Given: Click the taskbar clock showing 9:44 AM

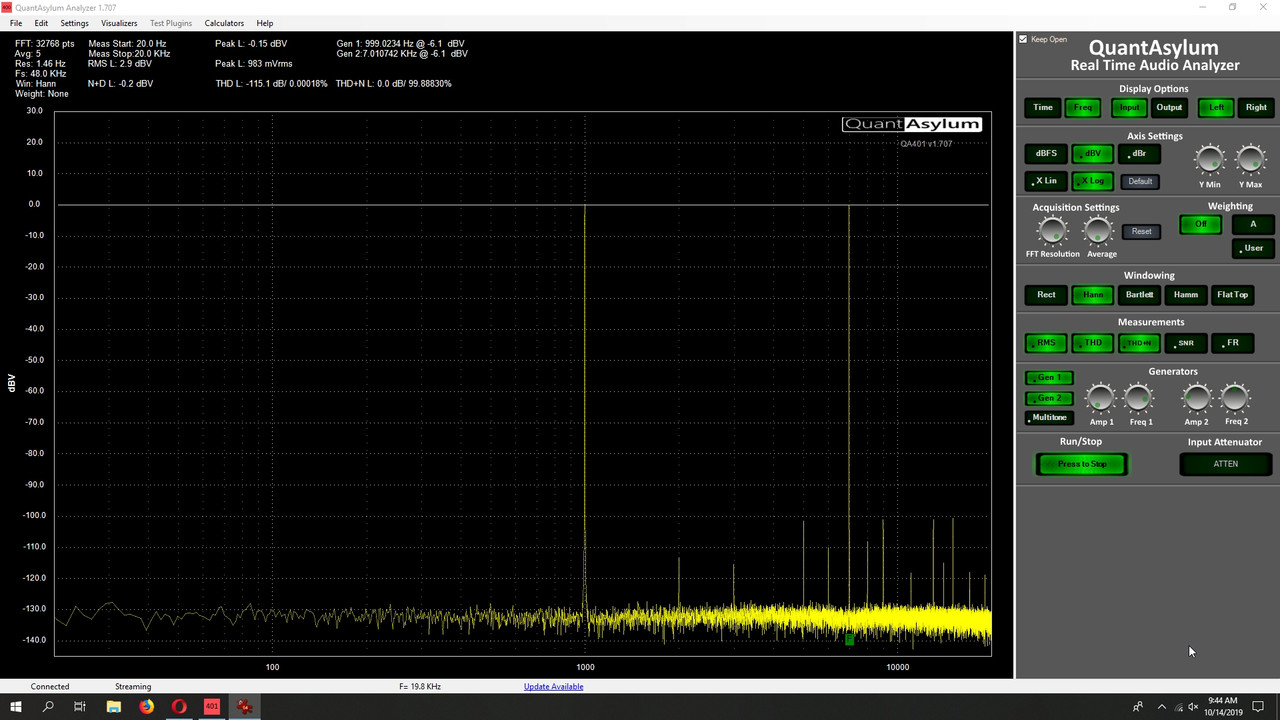Looking at the screenshot, I should click(x=1222, y=707).
